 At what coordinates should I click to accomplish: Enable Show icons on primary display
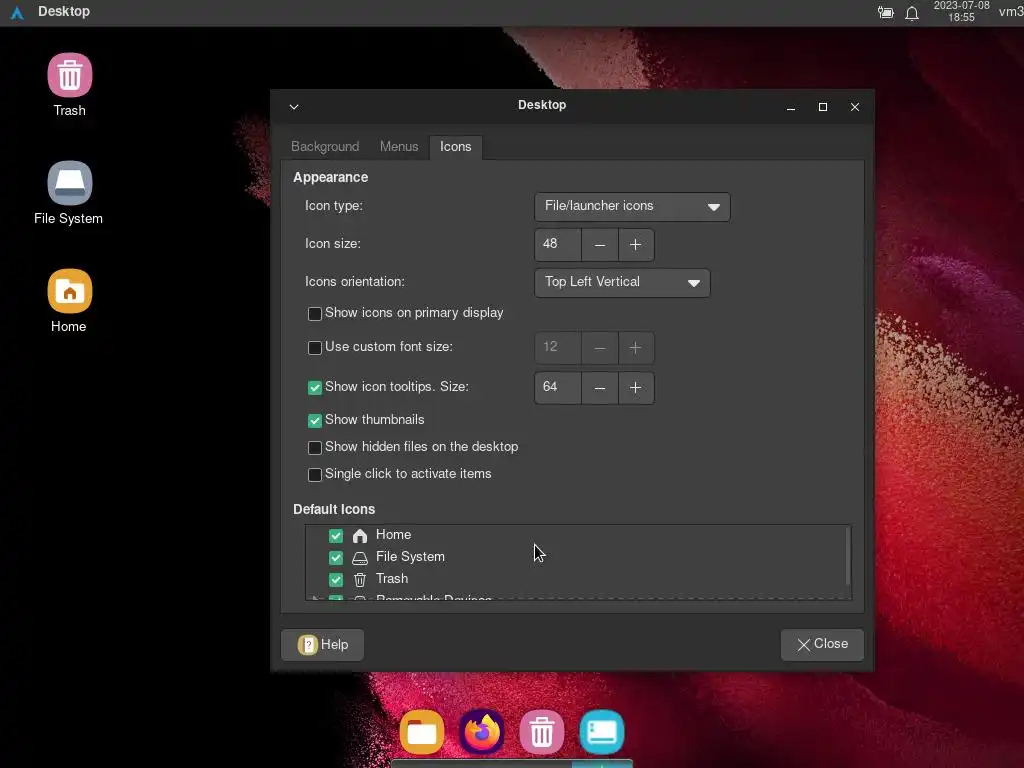point(315,313)
